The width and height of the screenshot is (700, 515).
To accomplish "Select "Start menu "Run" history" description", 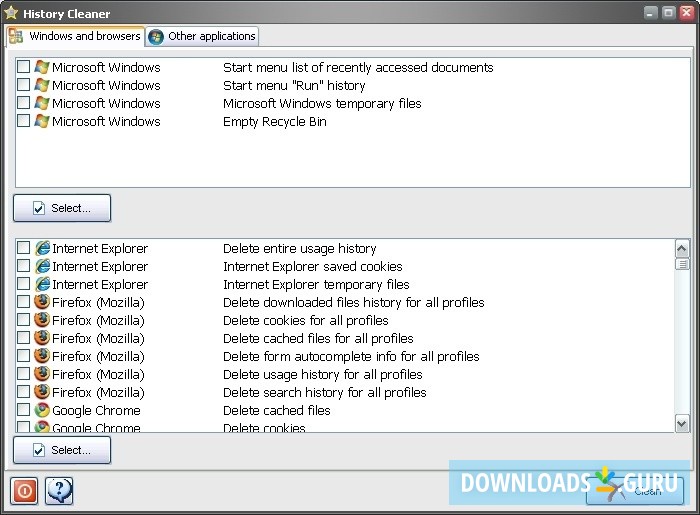I will [x=294, y=85].
